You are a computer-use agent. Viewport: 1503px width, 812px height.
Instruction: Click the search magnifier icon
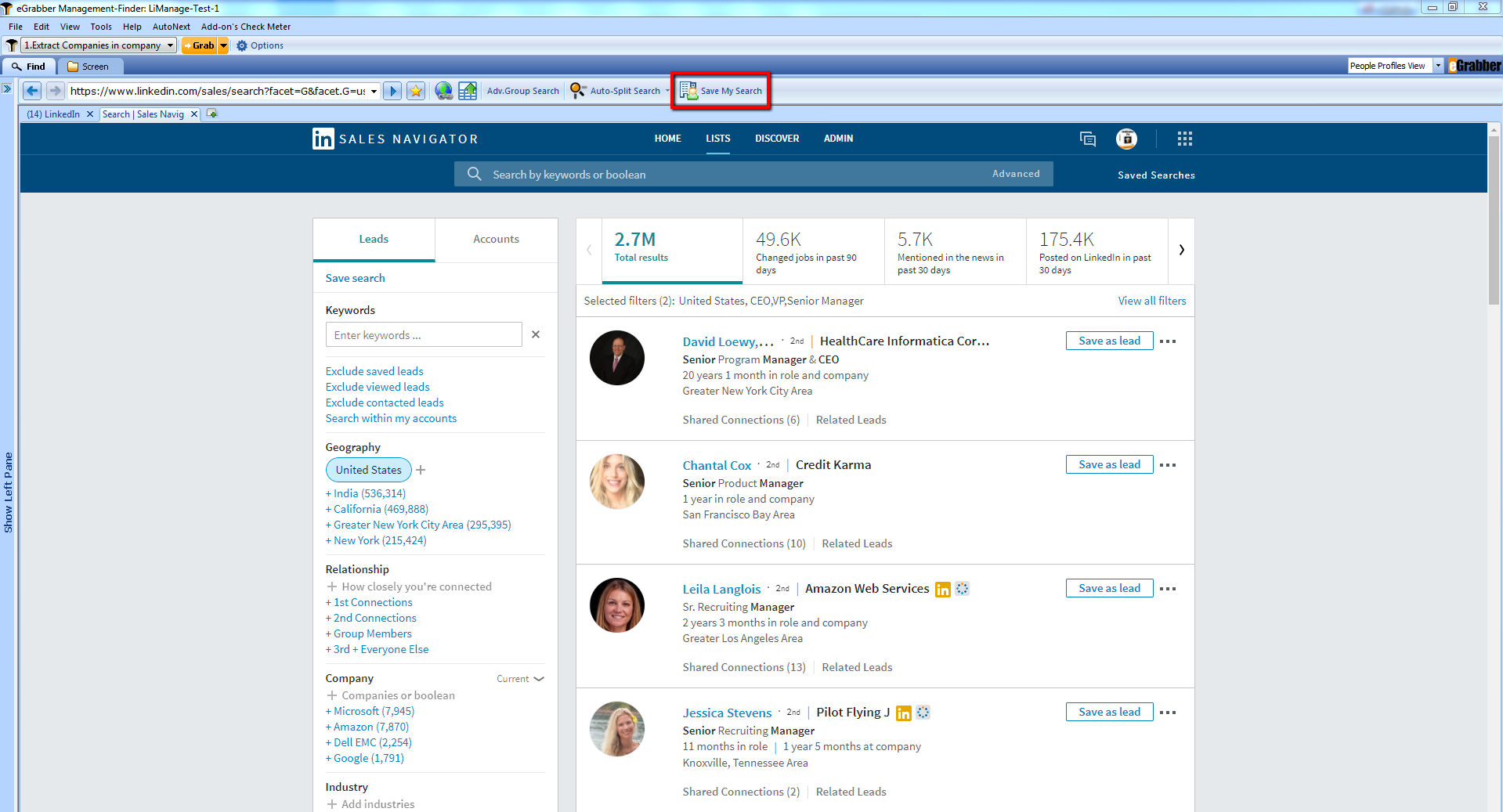point(474,174)
